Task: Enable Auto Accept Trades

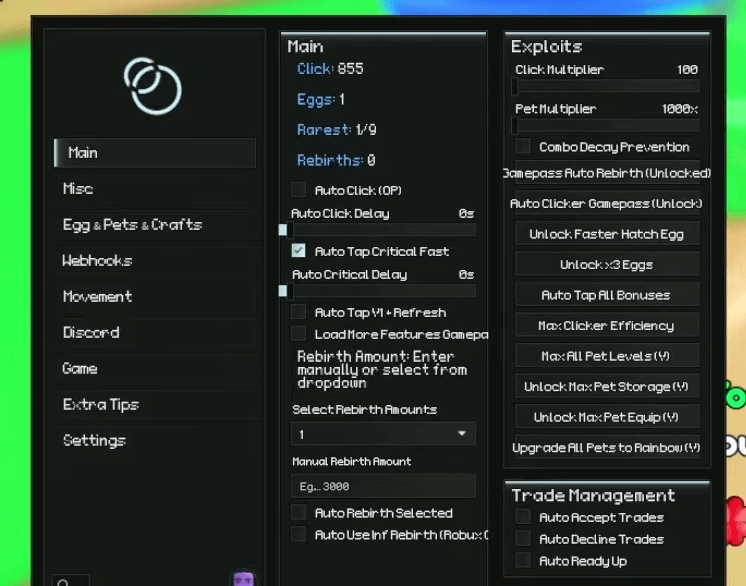Action: pos(523,517)
